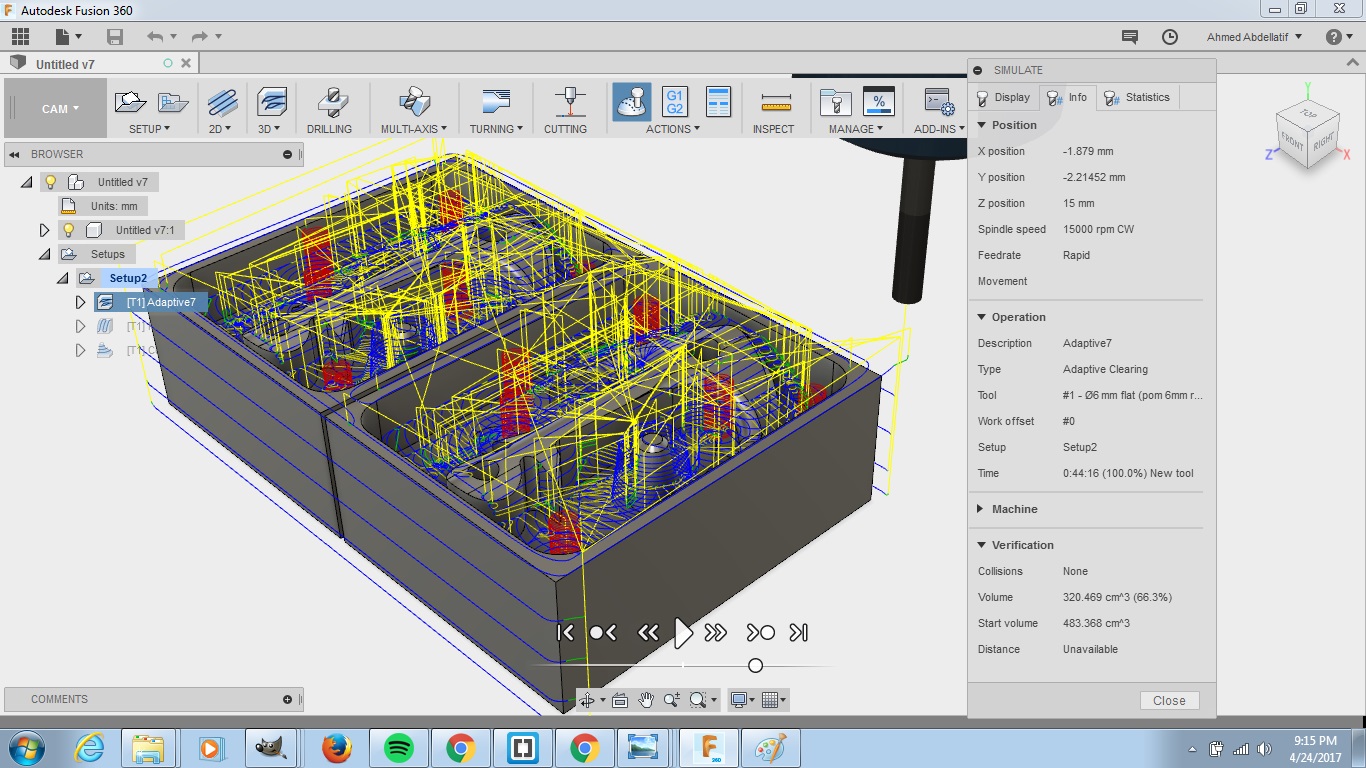Viewport: 1366px width, 768px height.
Task: Jump to end of simulation
Action: tap(798, 632)
